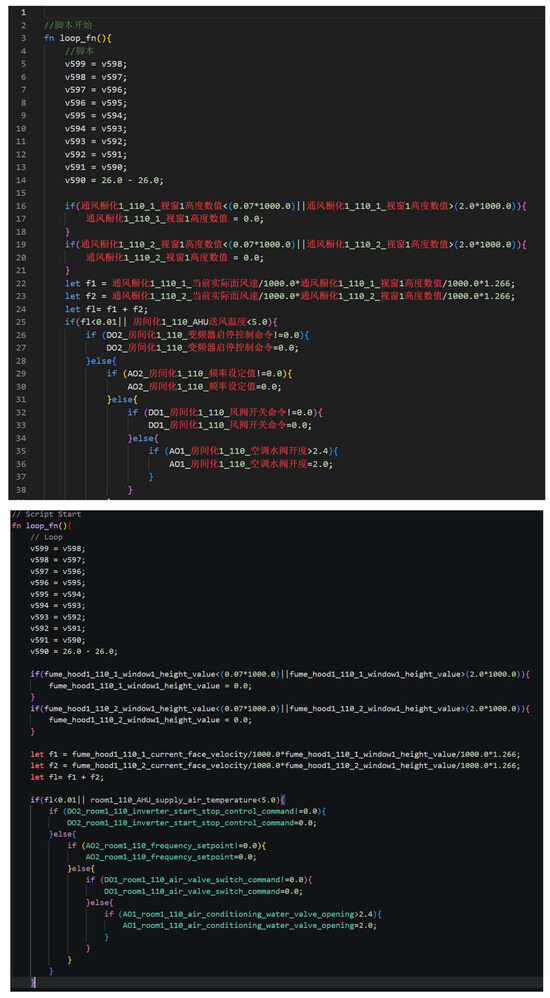Click the DO2_room1_110_inverter_start_stop_control_command=0.0 assignment
The width and height of the screenshot is (550, 998).
click(192, 822)
